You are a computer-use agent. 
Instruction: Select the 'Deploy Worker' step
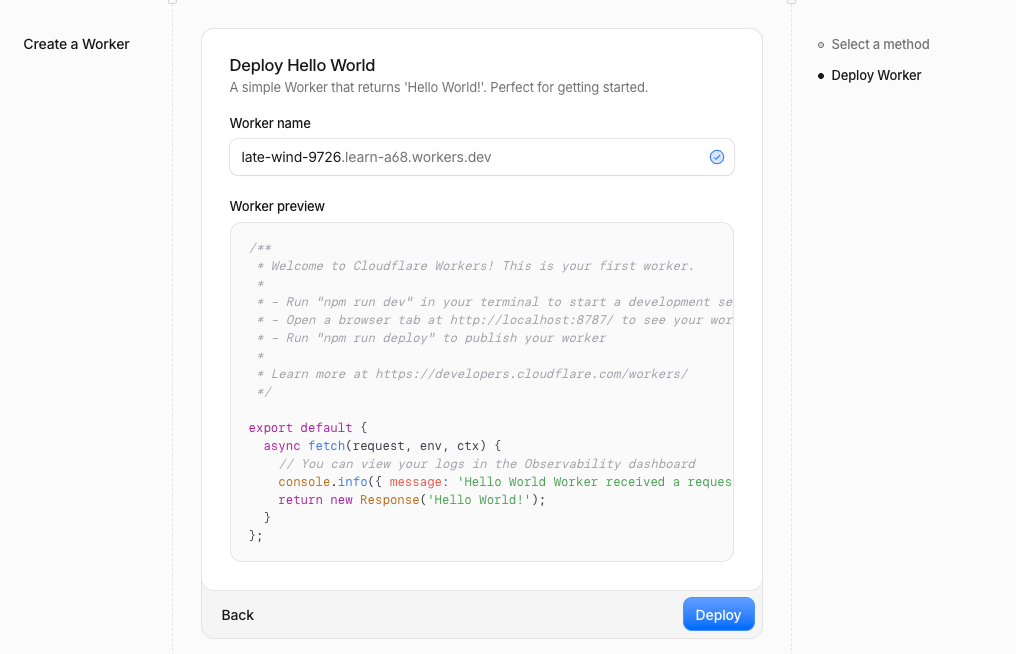876,75
